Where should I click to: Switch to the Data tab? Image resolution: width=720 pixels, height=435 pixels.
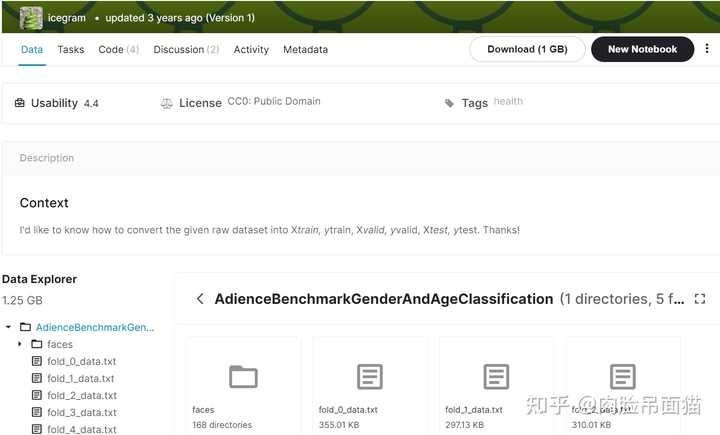pyautogui.click(x=32, y=49)
